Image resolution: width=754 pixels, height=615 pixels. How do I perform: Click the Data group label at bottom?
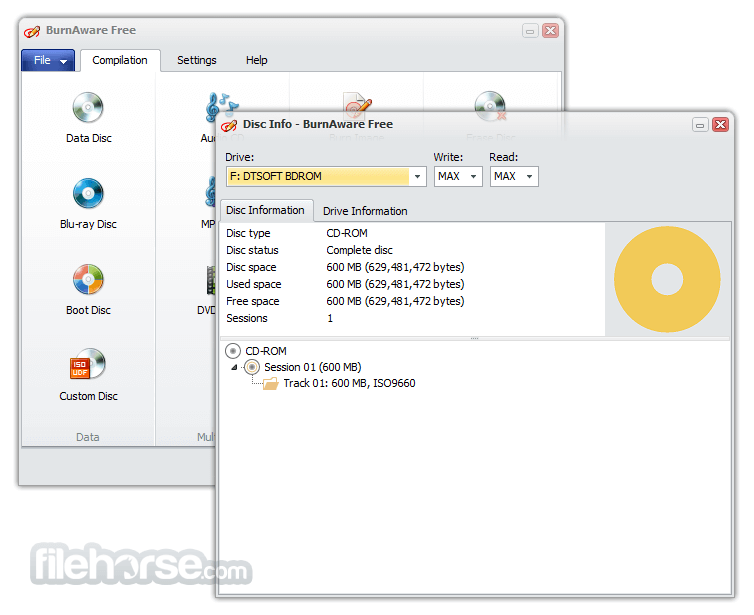[88, 437]
